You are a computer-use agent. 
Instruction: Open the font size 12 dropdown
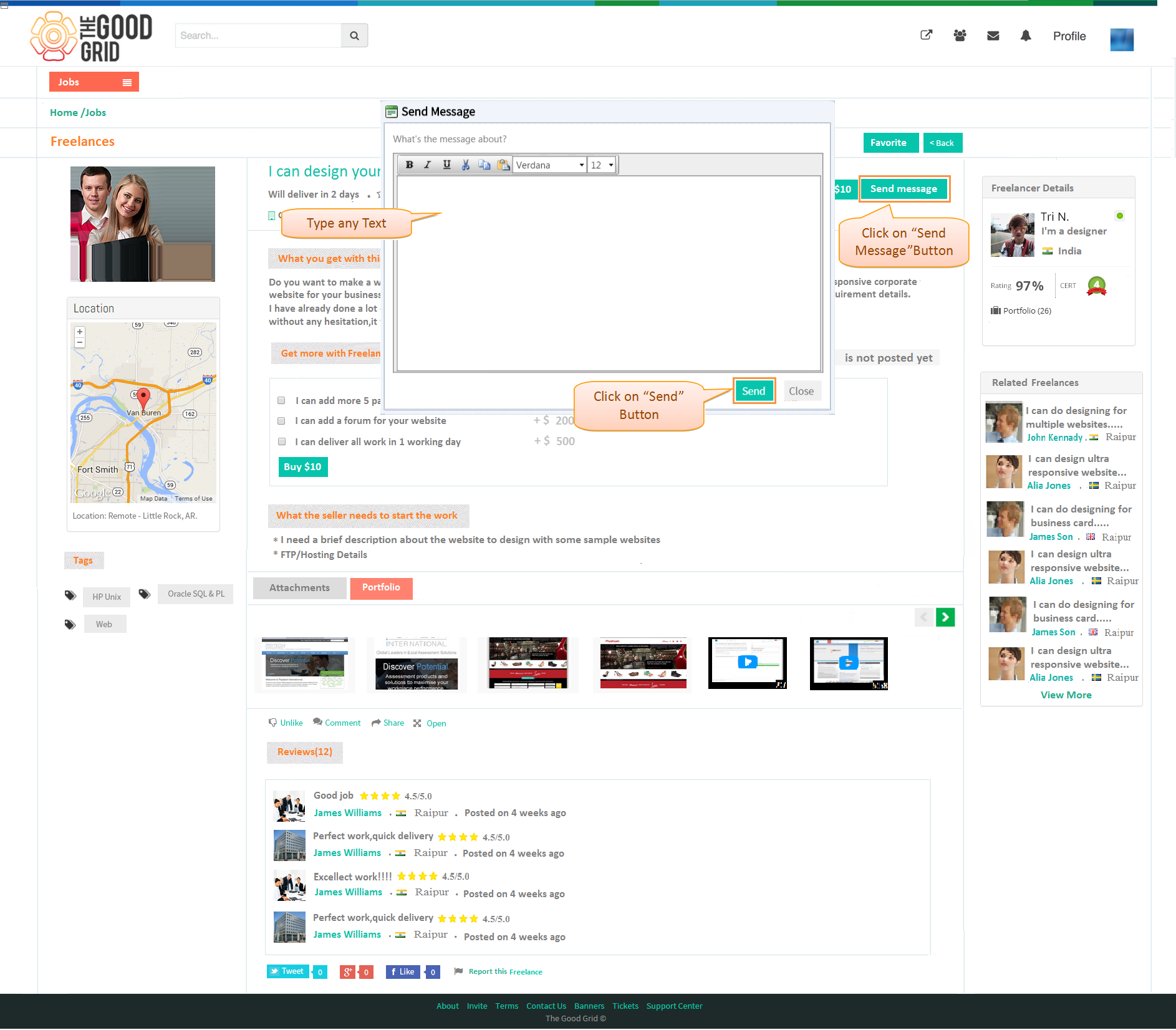pos(602,165)
